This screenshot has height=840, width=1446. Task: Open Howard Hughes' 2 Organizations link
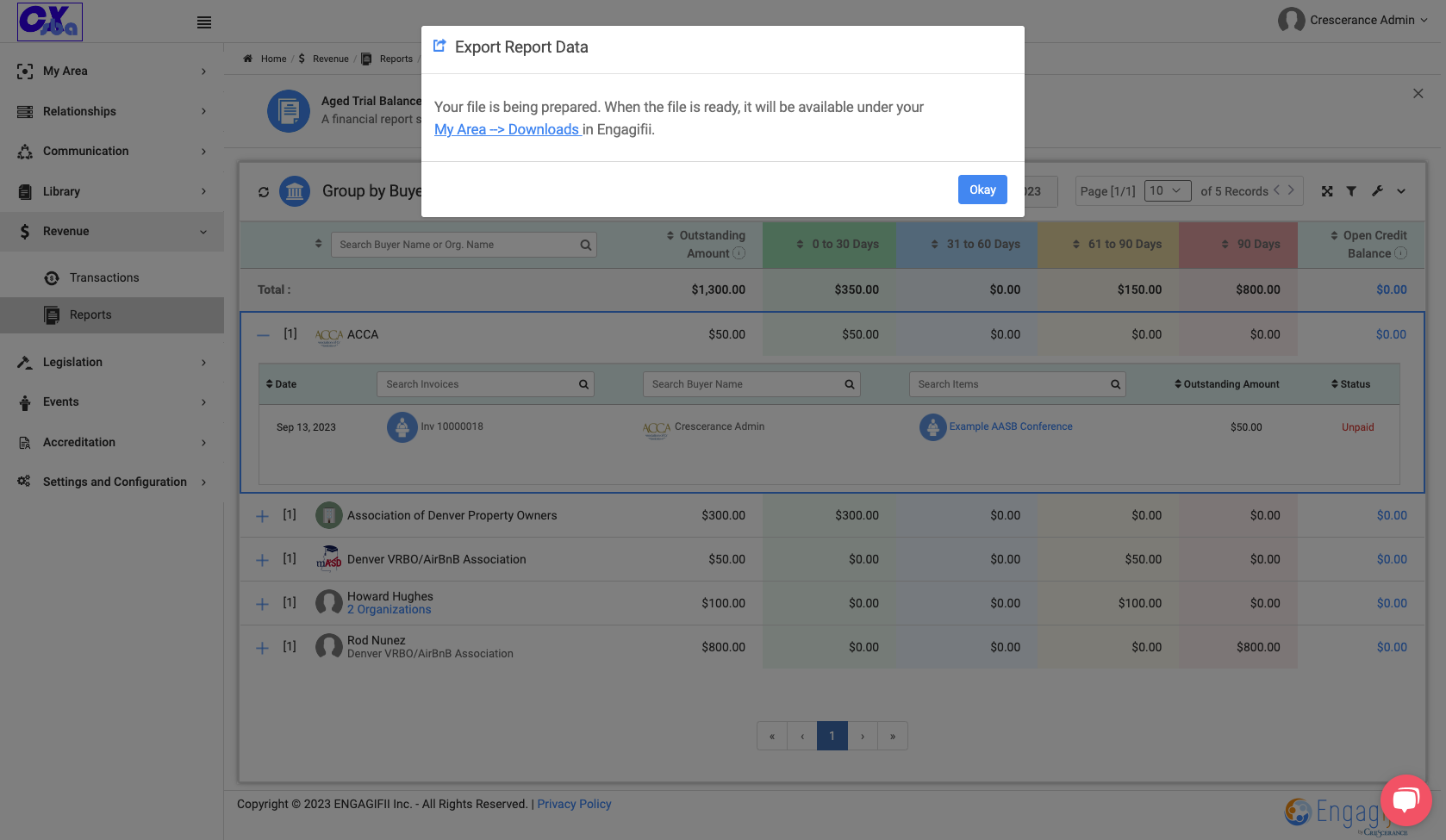point(390,610)
